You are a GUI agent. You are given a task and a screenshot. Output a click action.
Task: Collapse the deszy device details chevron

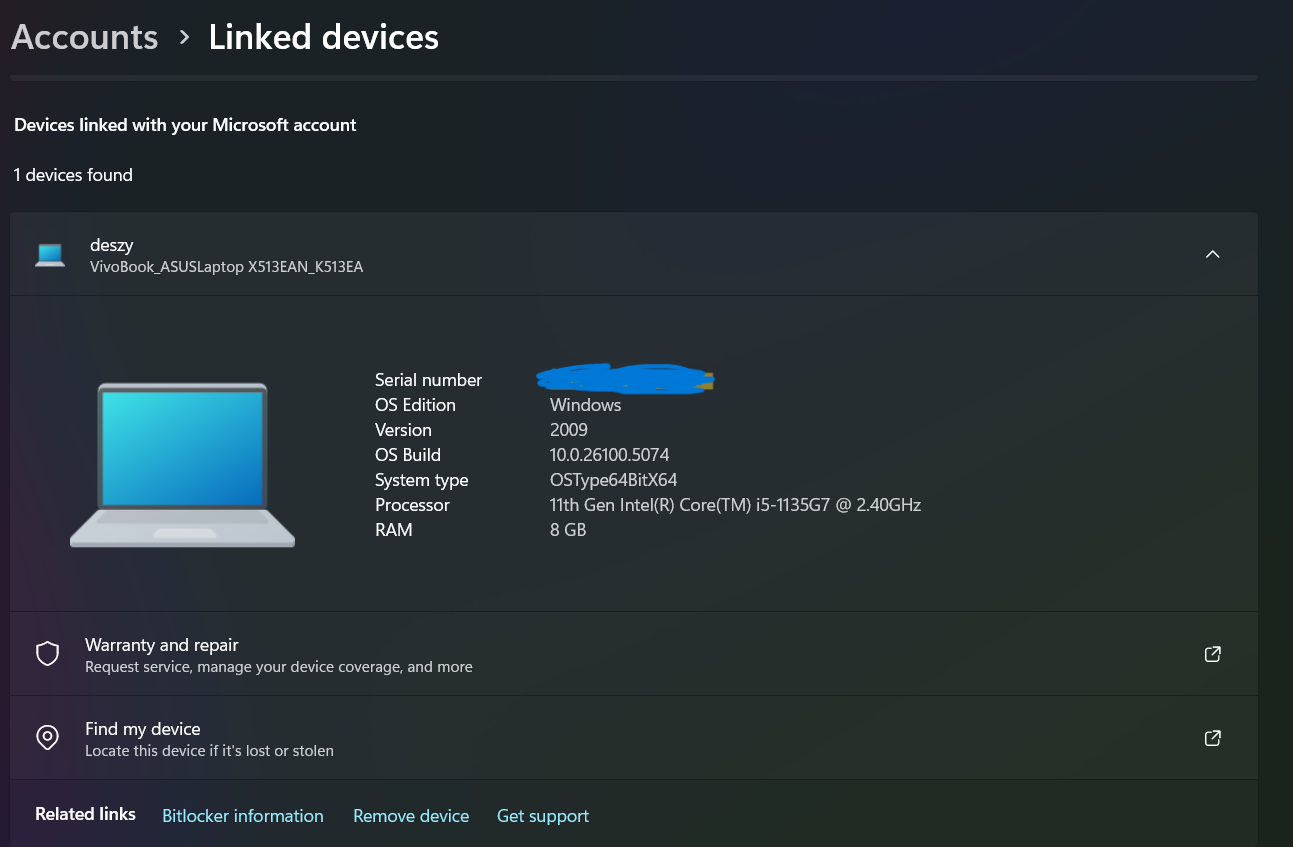pyautogui.click(x=1212, y=254)
